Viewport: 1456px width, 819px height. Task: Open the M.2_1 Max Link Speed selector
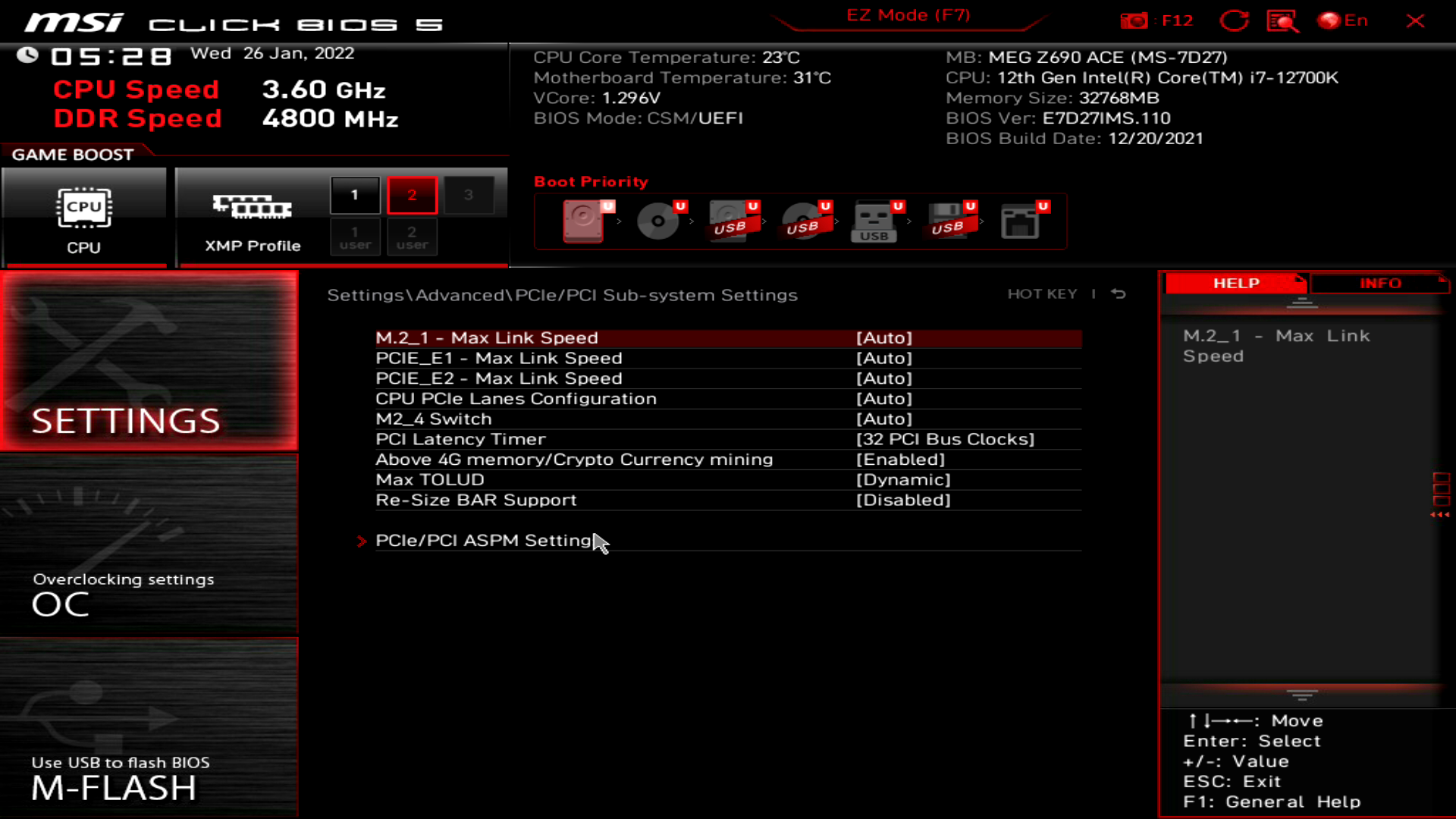883,337
